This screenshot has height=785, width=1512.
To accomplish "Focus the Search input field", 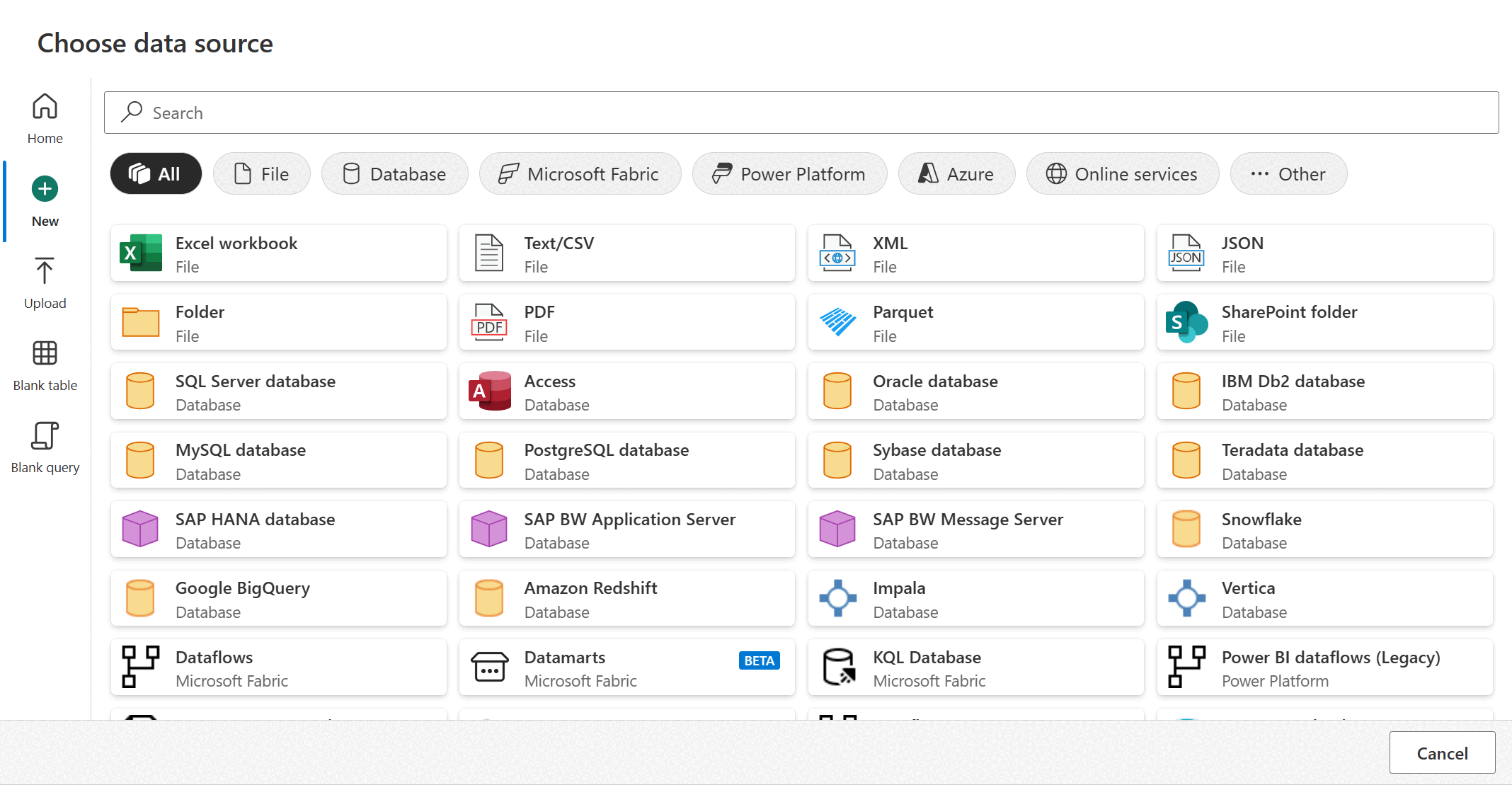I will tap(801, 113).
